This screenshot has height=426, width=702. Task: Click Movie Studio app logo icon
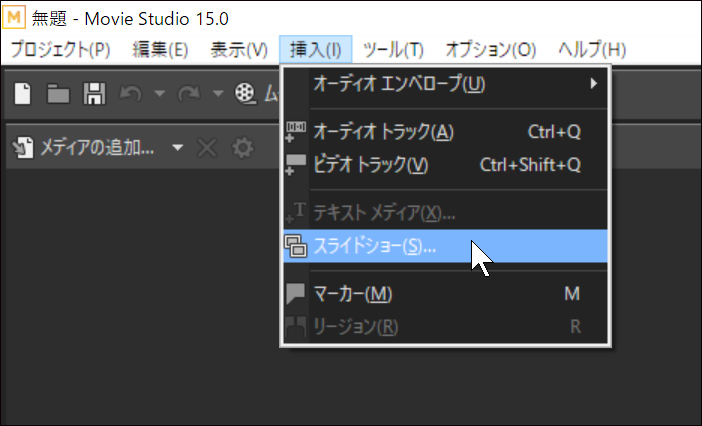coord(14,17)
